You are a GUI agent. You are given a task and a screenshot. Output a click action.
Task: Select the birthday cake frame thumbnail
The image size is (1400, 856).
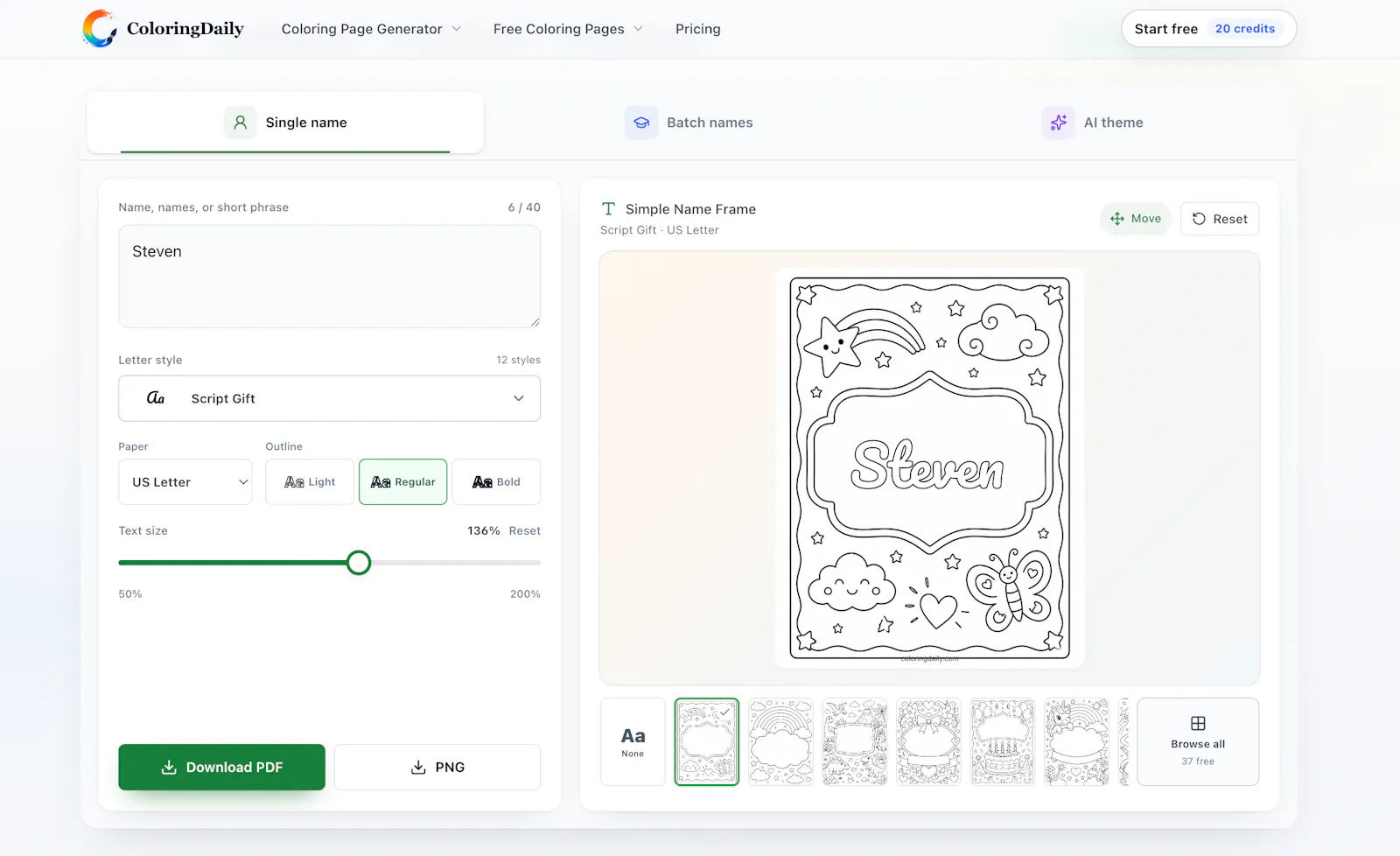[x=1003, y=742]
